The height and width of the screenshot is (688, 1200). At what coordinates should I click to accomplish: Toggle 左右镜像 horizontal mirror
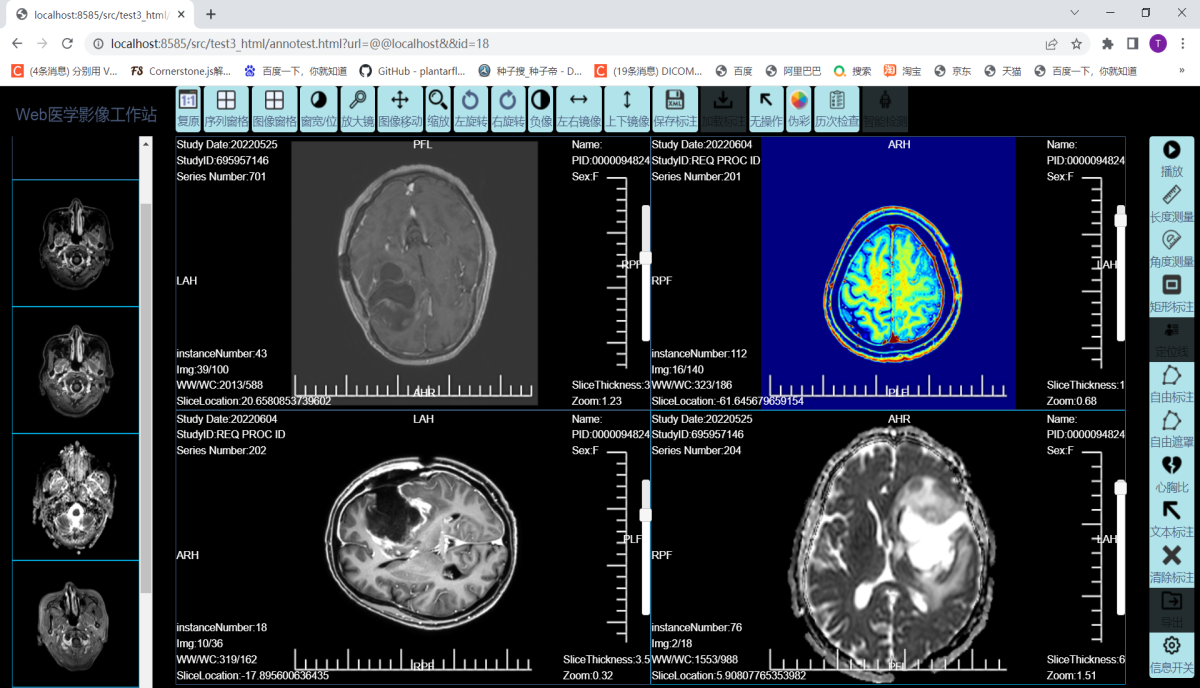[579, 109]
